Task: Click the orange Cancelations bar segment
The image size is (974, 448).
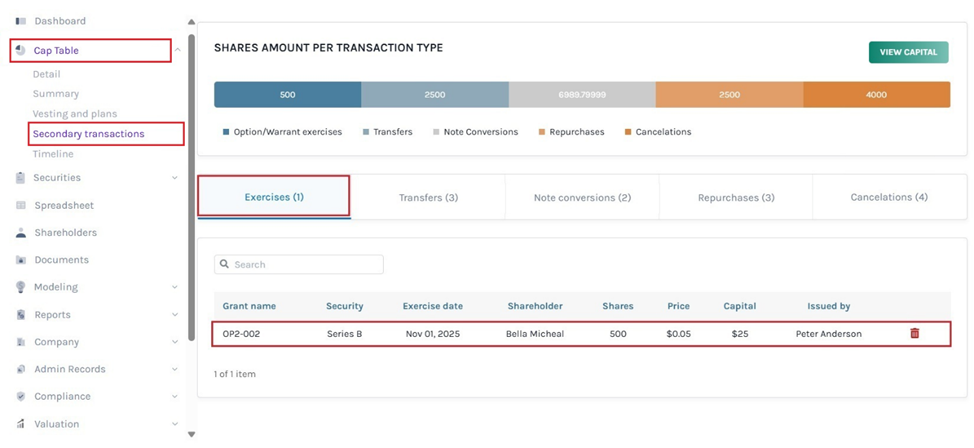Action: (x=876, y=95)
